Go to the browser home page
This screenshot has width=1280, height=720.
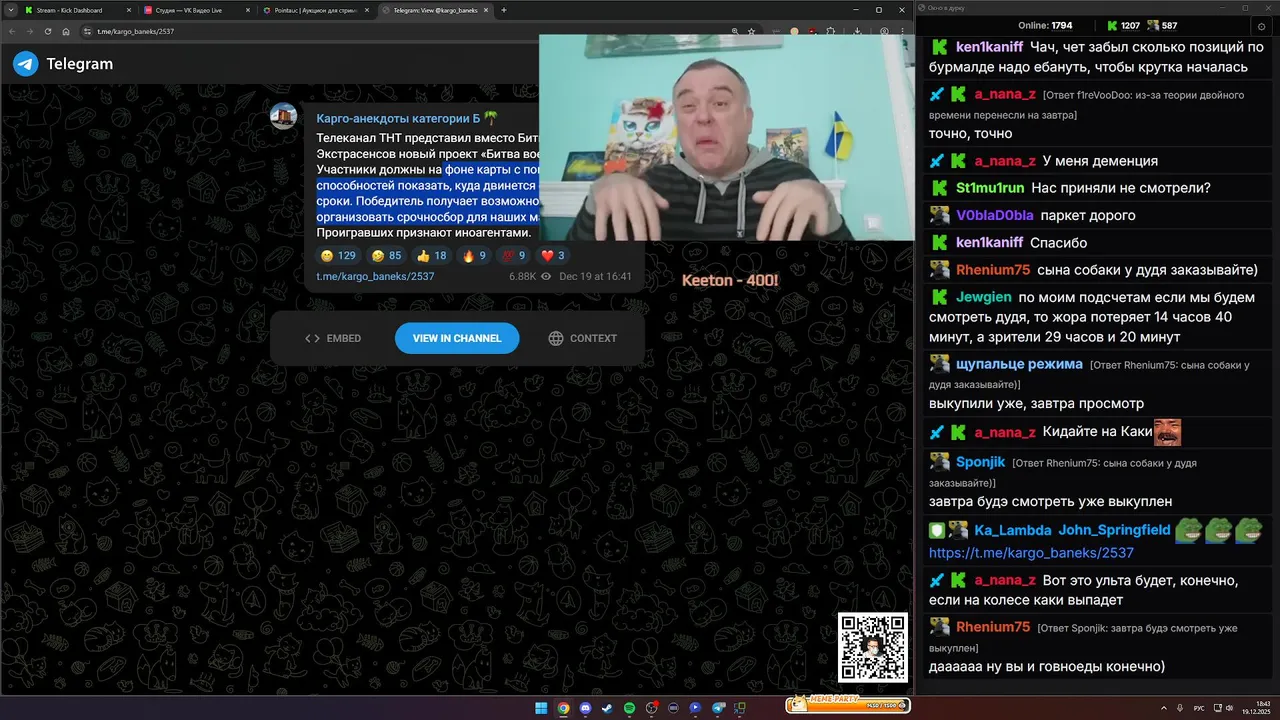pyautogui.click(x=66, y=31)
